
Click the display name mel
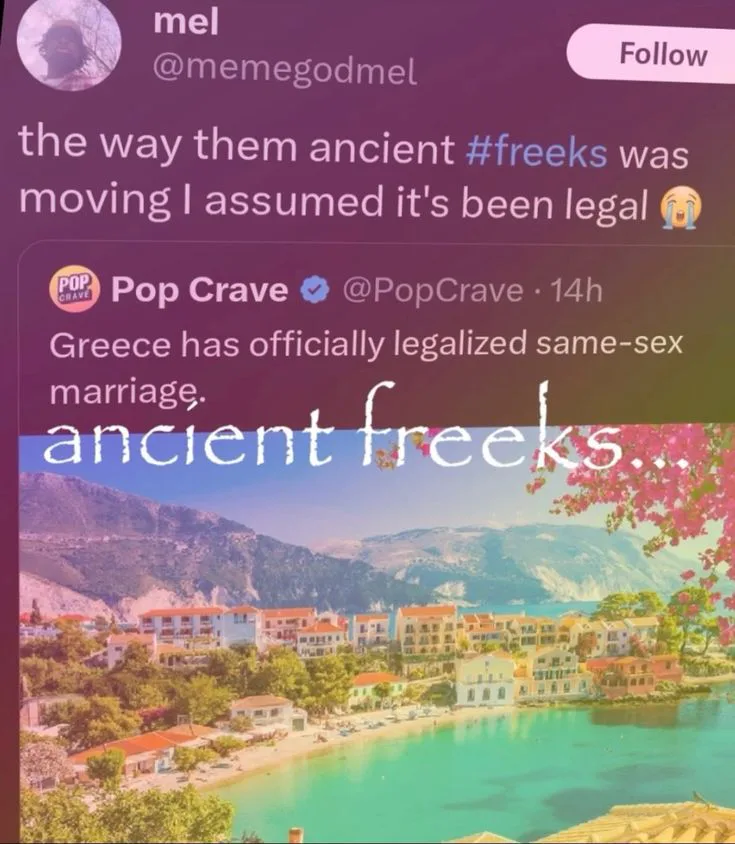click(186, 22)
